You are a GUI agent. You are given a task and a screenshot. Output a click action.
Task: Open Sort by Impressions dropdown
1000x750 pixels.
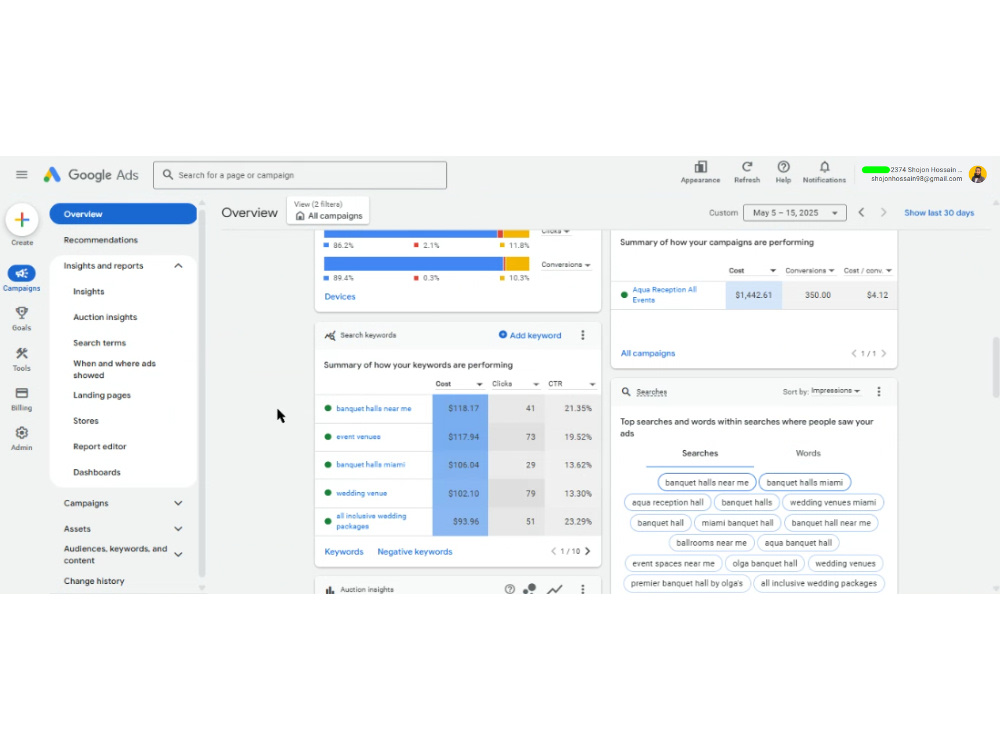pyautogui.click(x=835, y=390)
